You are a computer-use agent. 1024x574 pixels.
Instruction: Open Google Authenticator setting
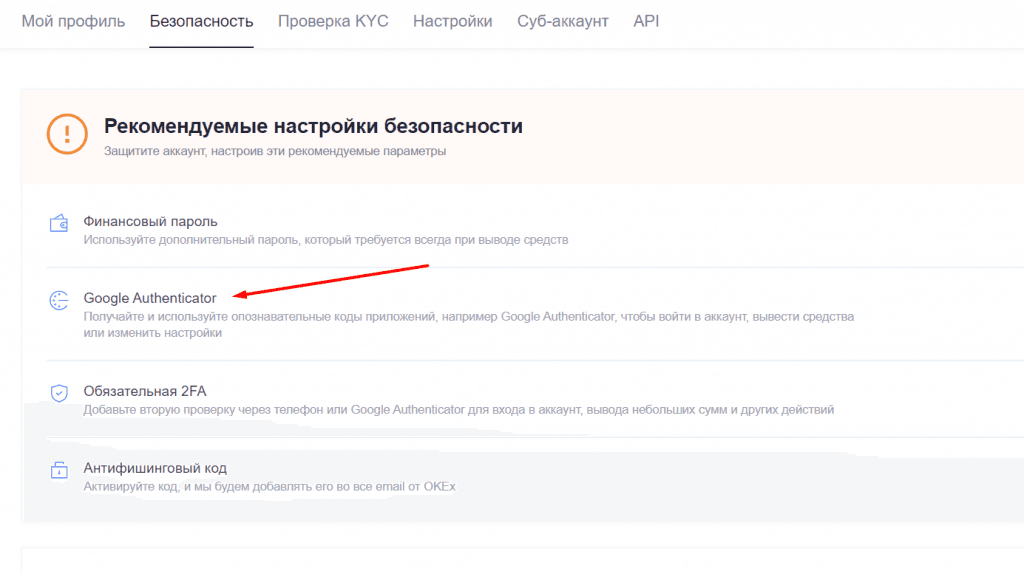pos(150,298)
